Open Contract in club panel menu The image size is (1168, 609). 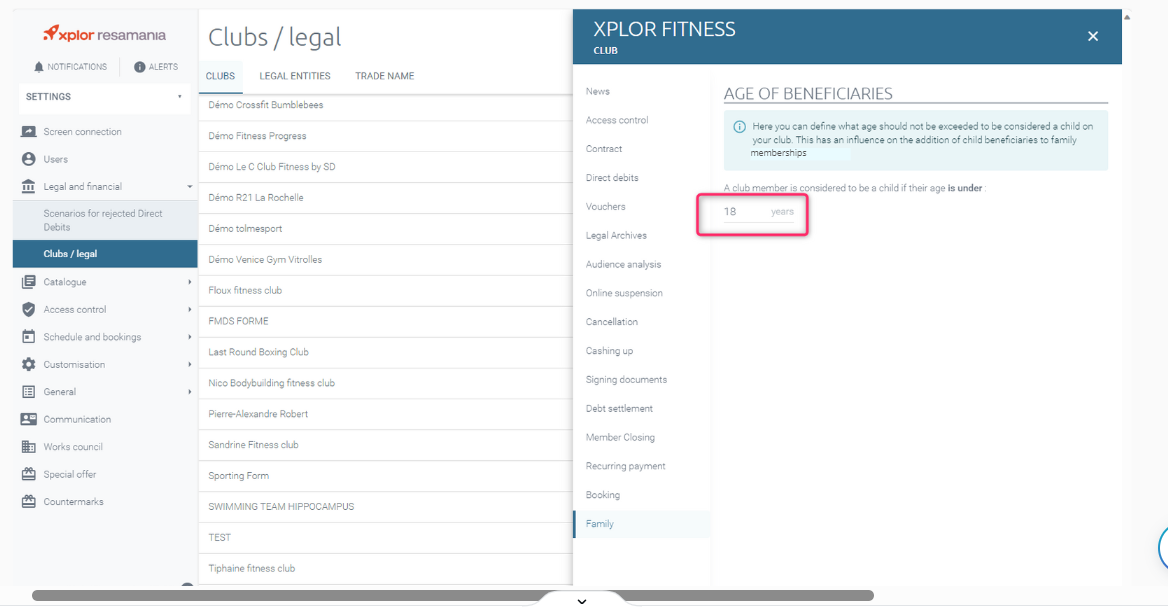coord(603,149)
